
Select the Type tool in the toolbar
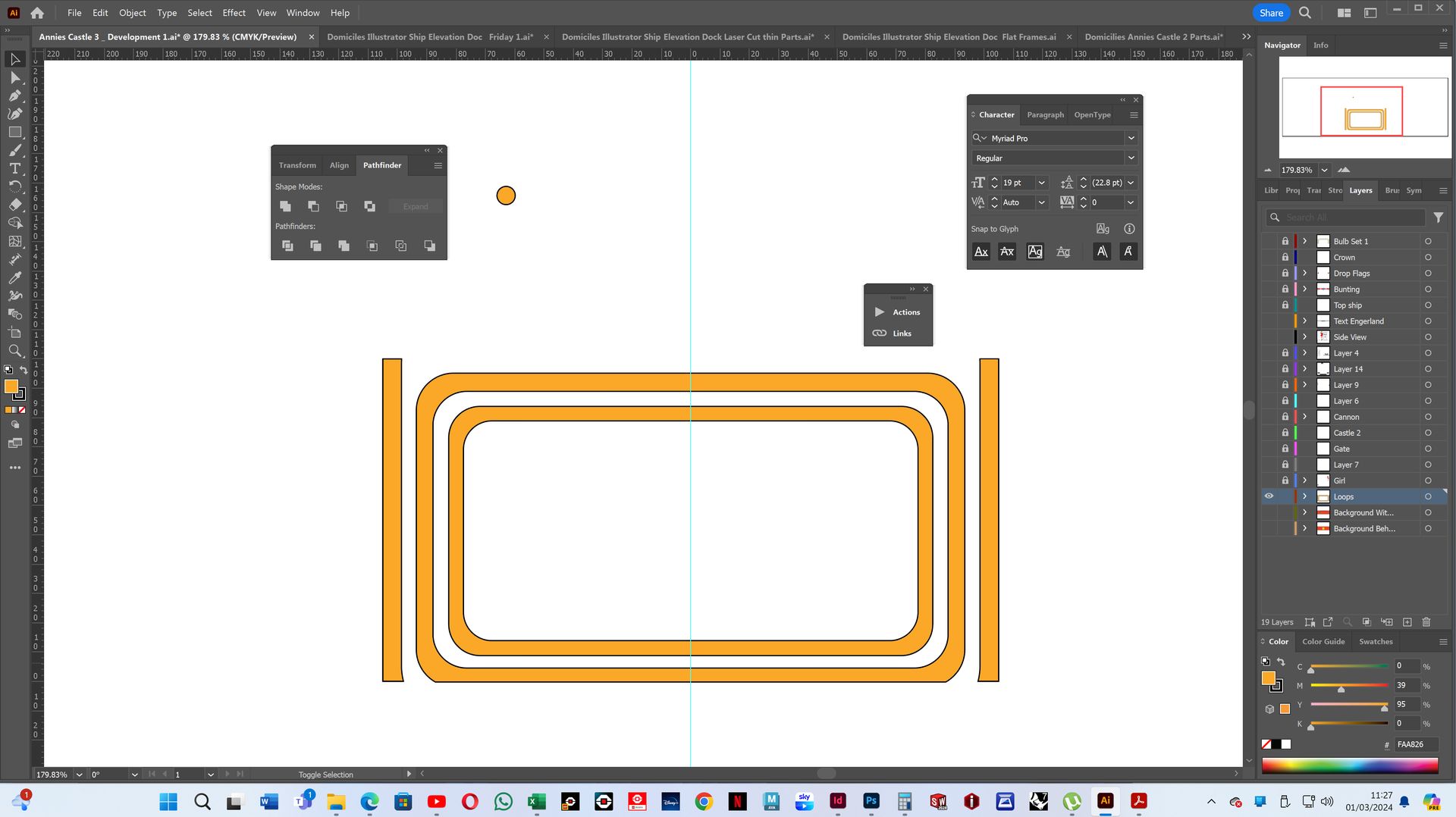(14, 168)
